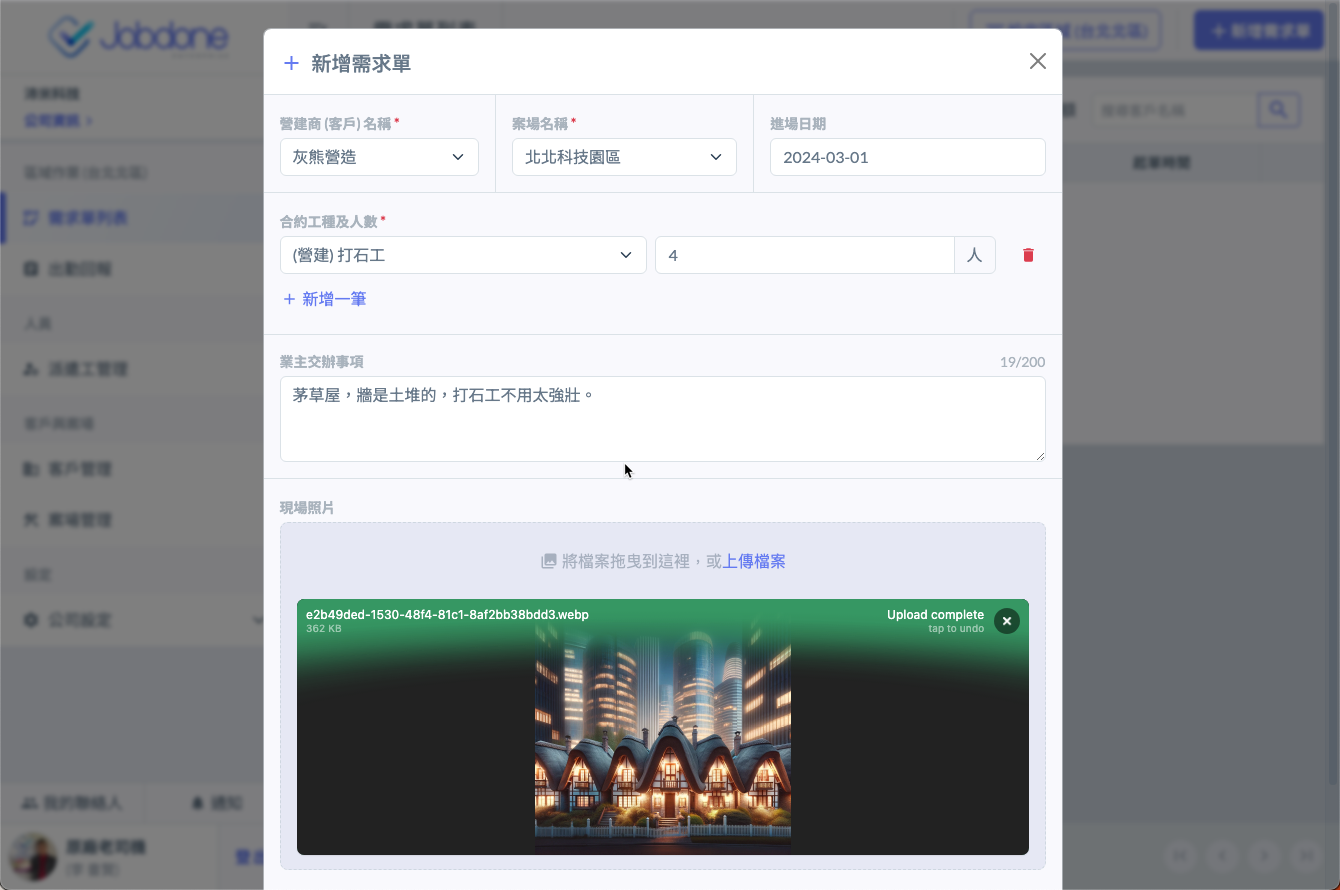Close the 新增需求單 dialog
The width and height of the screenshot is (1340, 890).
[1037, 61]
